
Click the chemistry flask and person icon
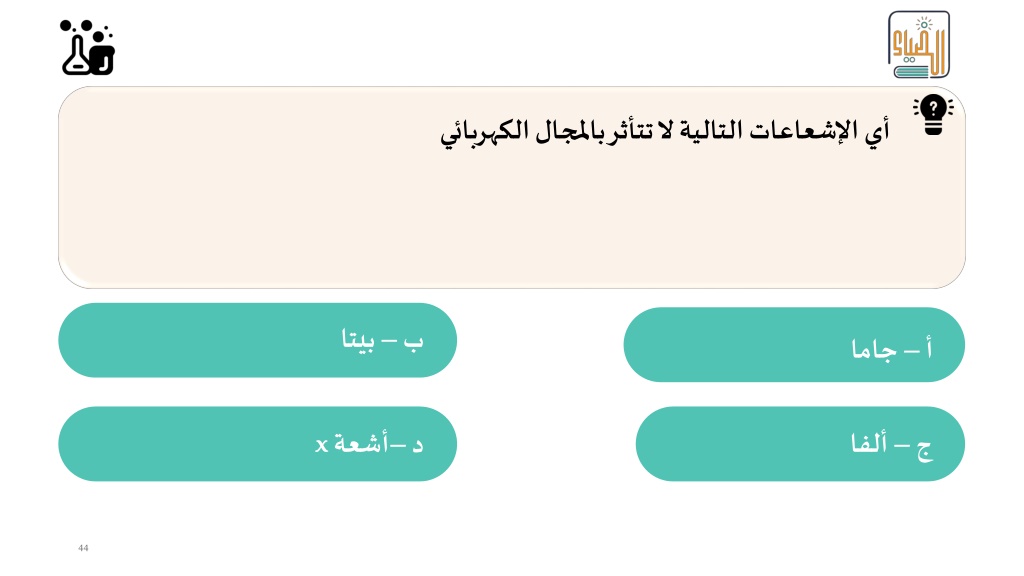tap(88, 48)
